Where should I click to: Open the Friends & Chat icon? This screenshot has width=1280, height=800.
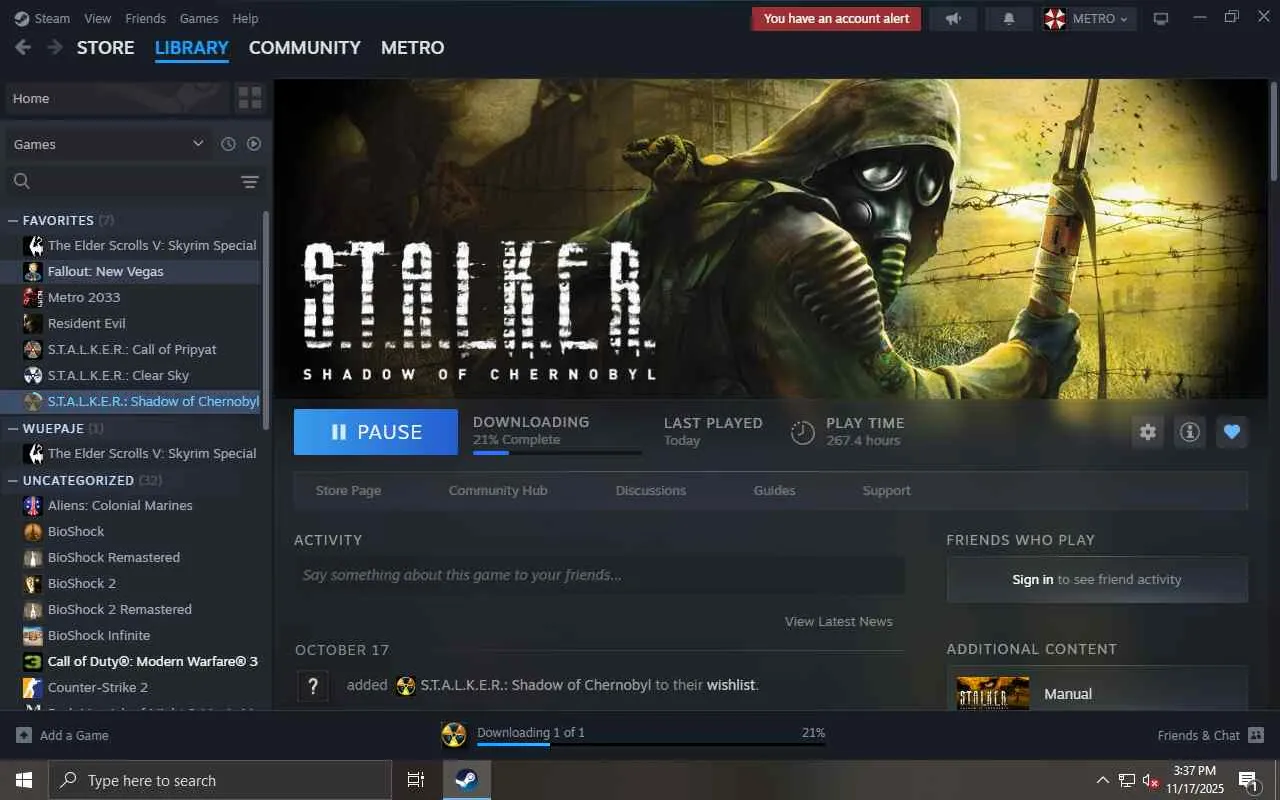[1257, 735]
